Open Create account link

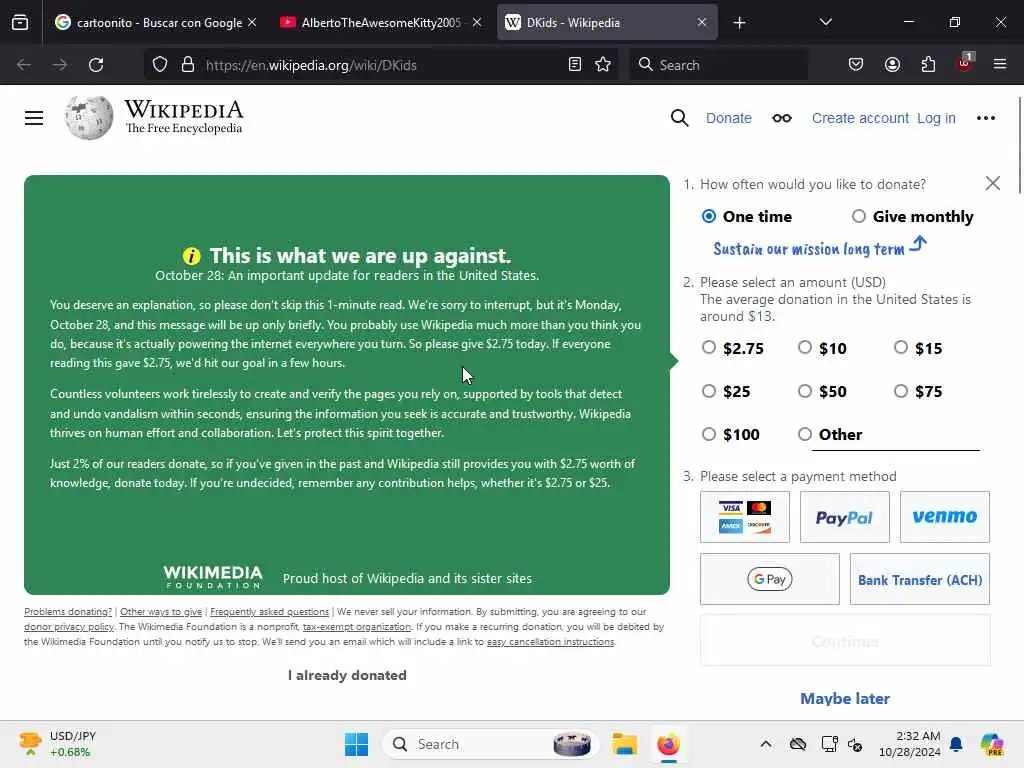(860, 118)
